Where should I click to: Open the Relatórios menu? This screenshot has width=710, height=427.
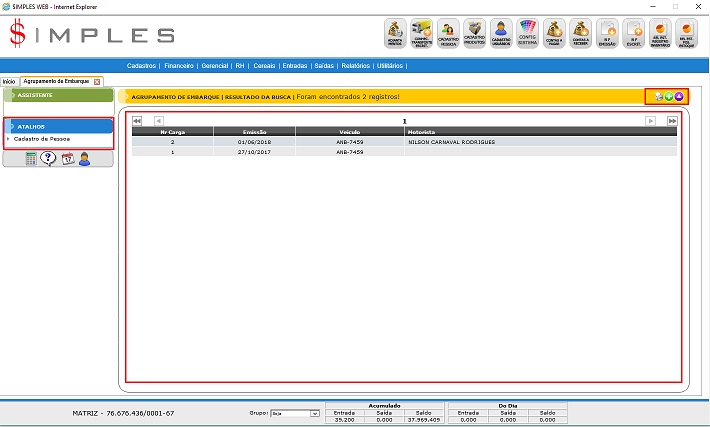coord(355,65)
